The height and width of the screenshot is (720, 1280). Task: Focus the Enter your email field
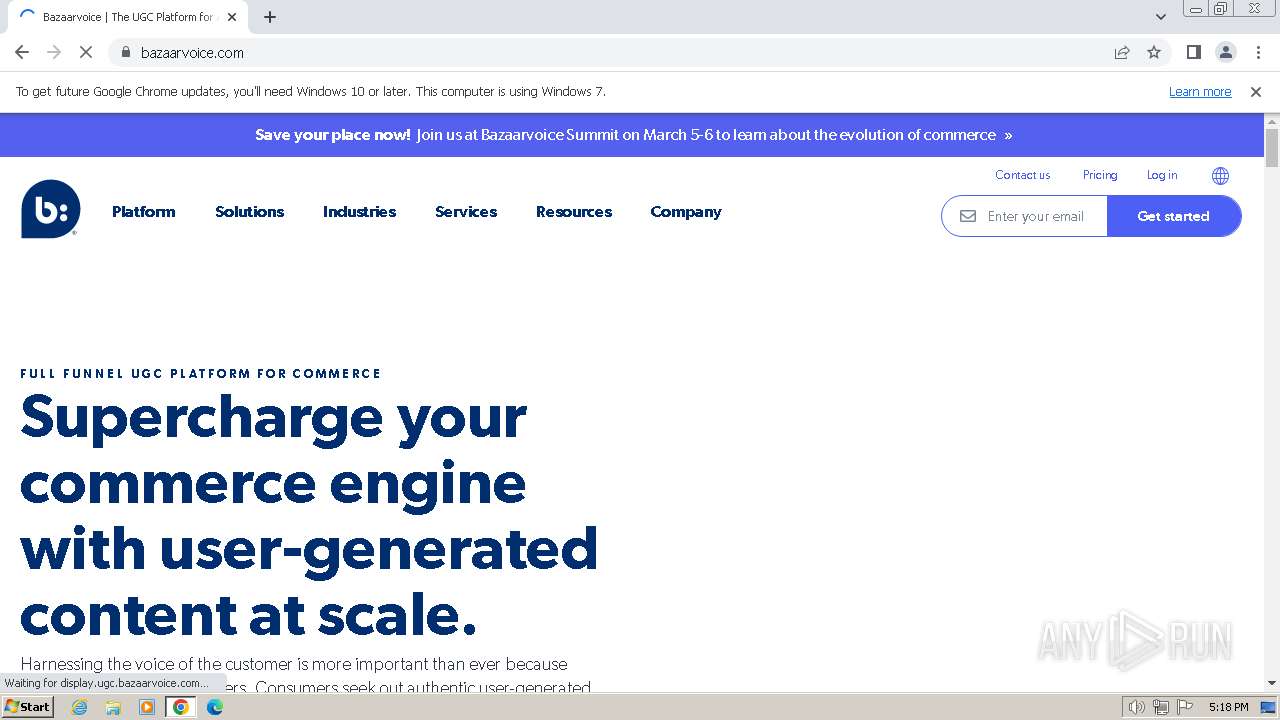(1025, 216)
